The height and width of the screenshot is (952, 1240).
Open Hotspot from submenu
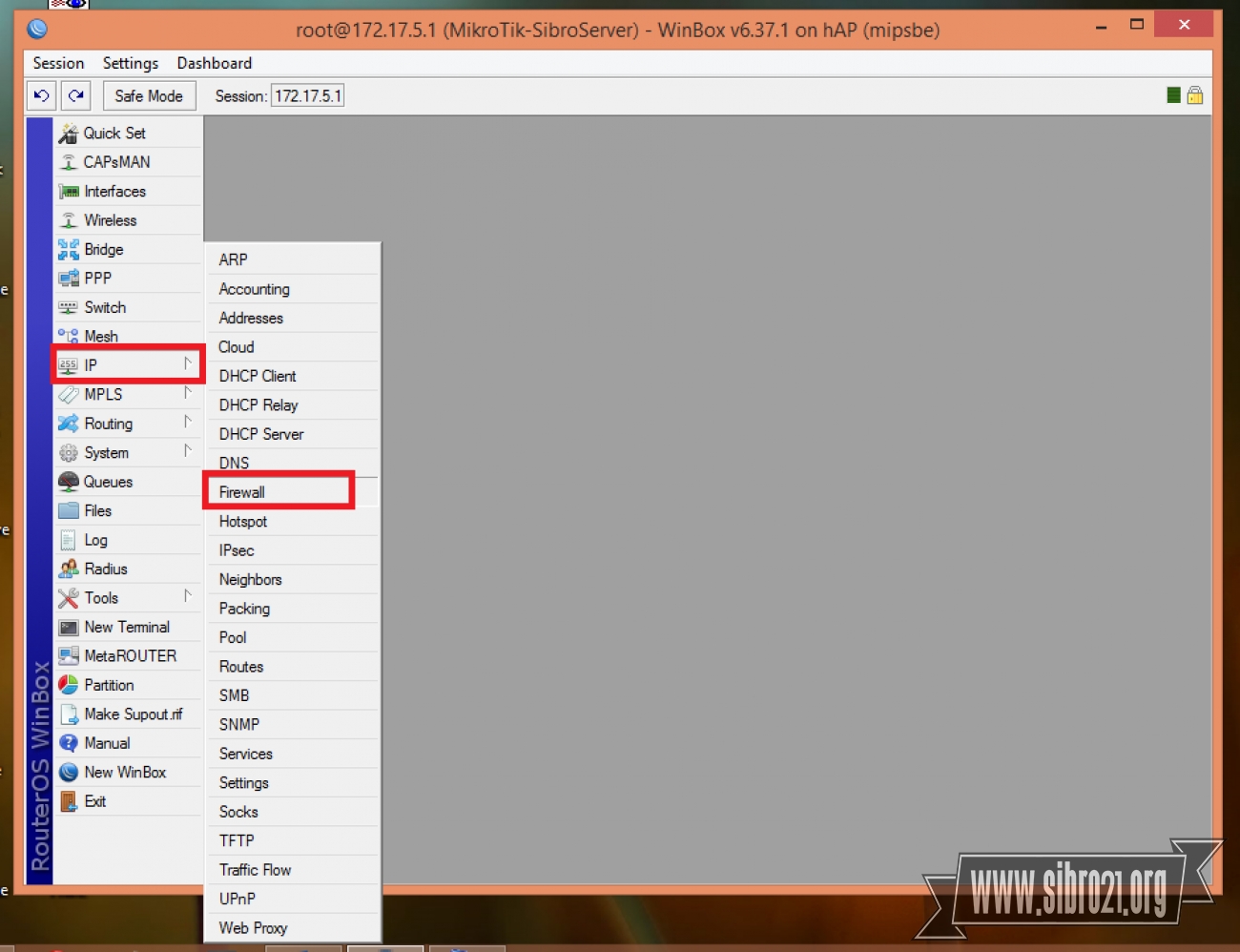pos(293,522)
